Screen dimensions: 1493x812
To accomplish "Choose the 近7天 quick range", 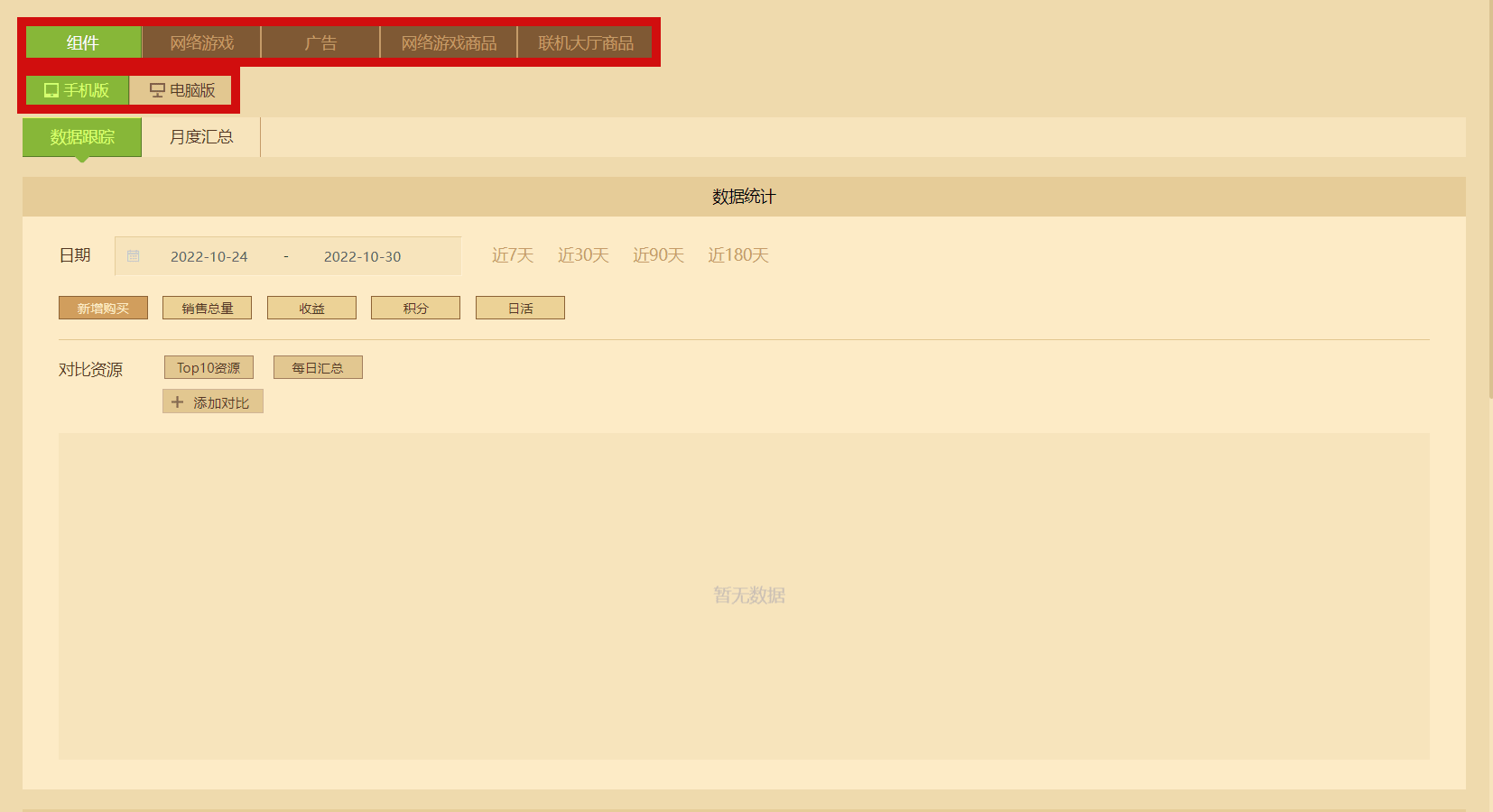I will [513, 255].
